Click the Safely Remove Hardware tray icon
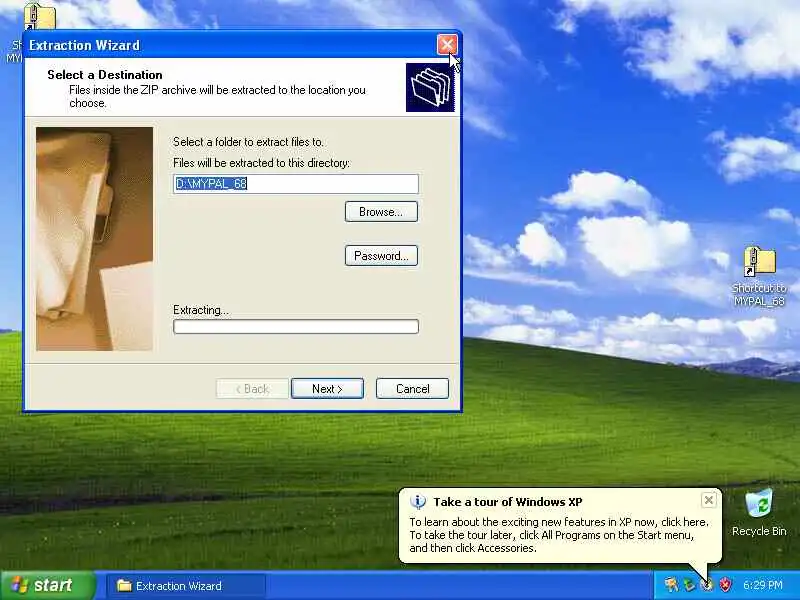The width and height of the screenshot is (800, 600). [689, 585]
